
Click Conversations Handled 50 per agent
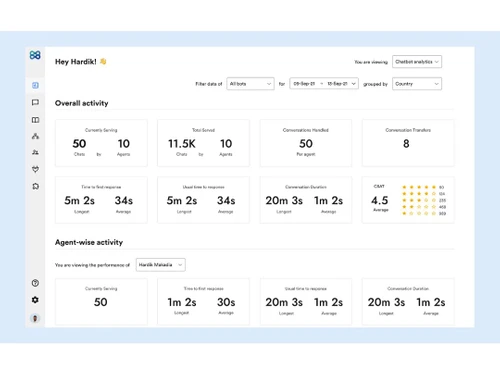click(306, 144)
